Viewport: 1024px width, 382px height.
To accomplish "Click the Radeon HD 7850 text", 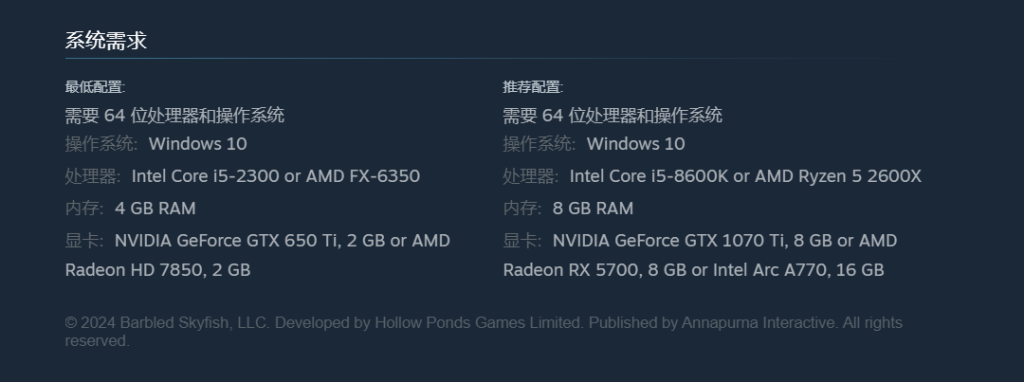I will click(x=157, y=270).
